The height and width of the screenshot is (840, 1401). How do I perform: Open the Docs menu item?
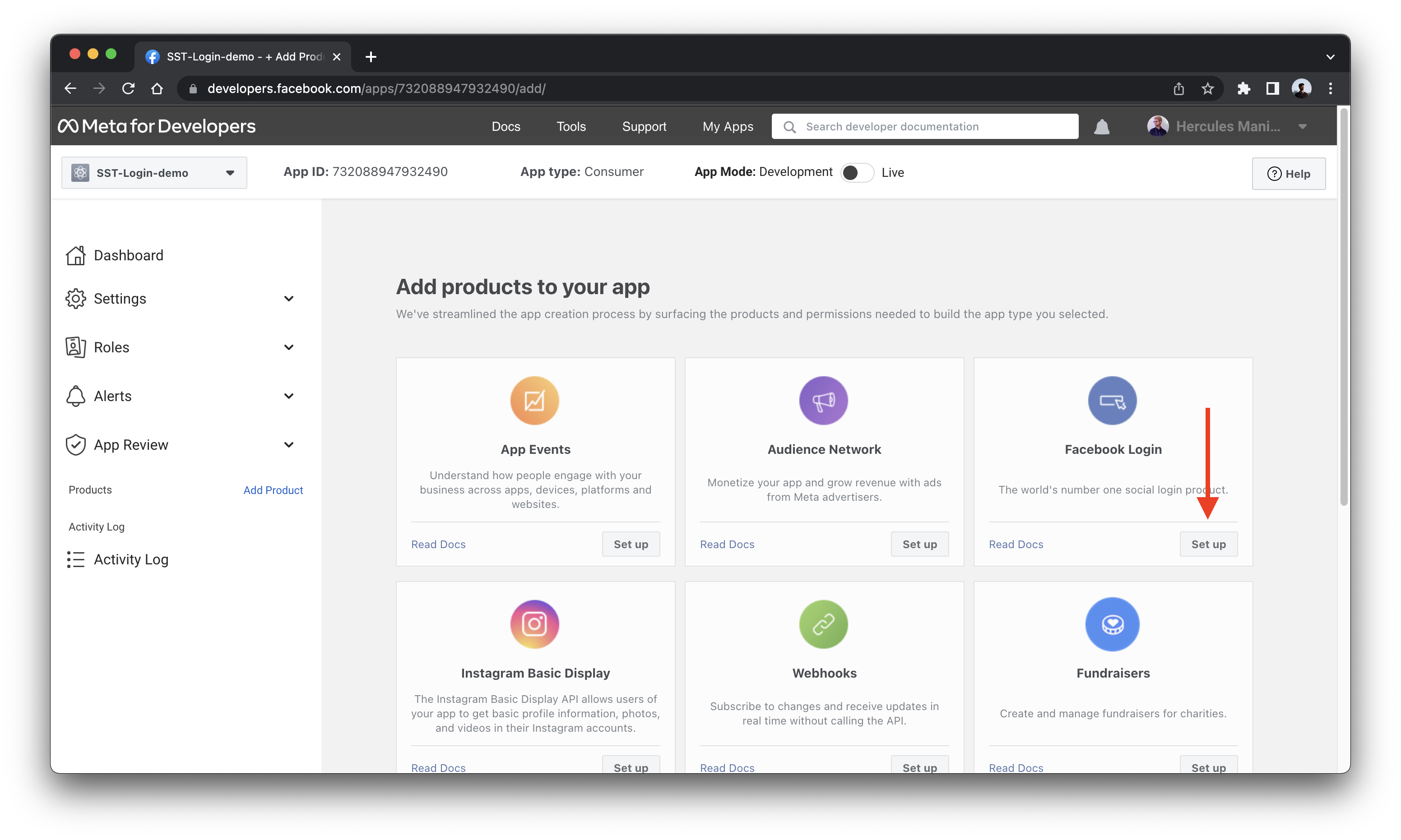click(x=506, y=126)
